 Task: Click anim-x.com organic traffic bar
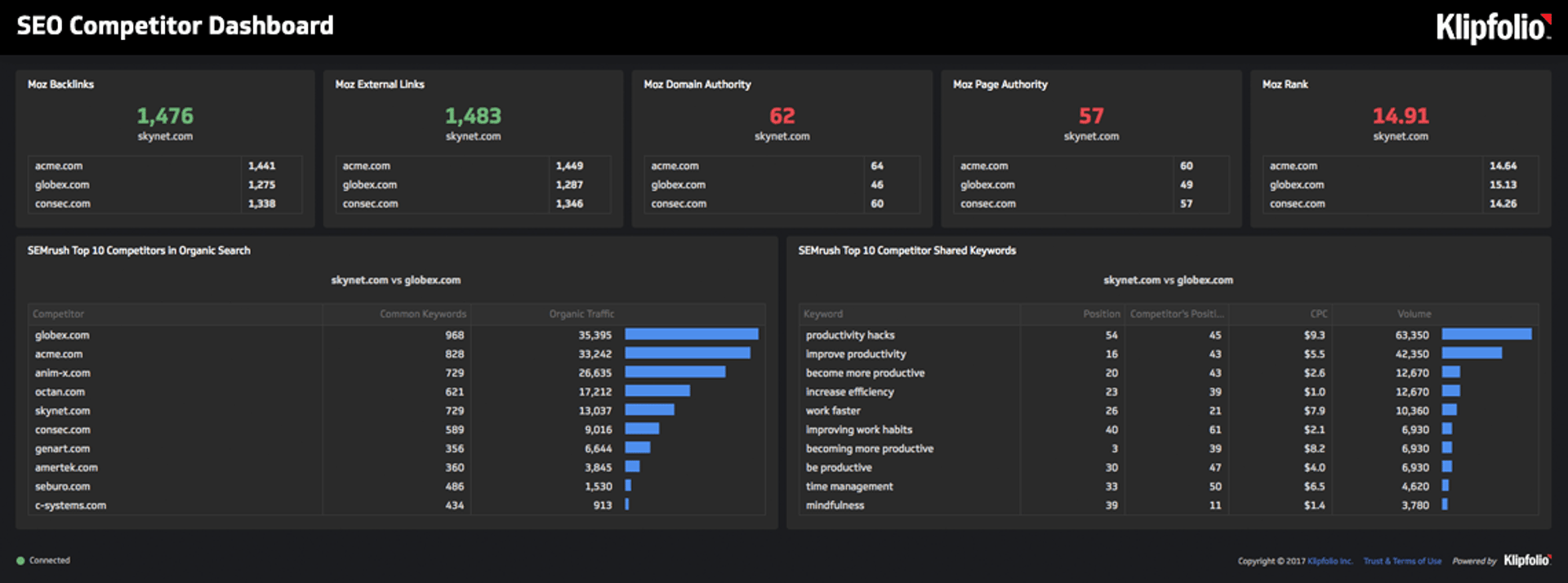[675, 372]
